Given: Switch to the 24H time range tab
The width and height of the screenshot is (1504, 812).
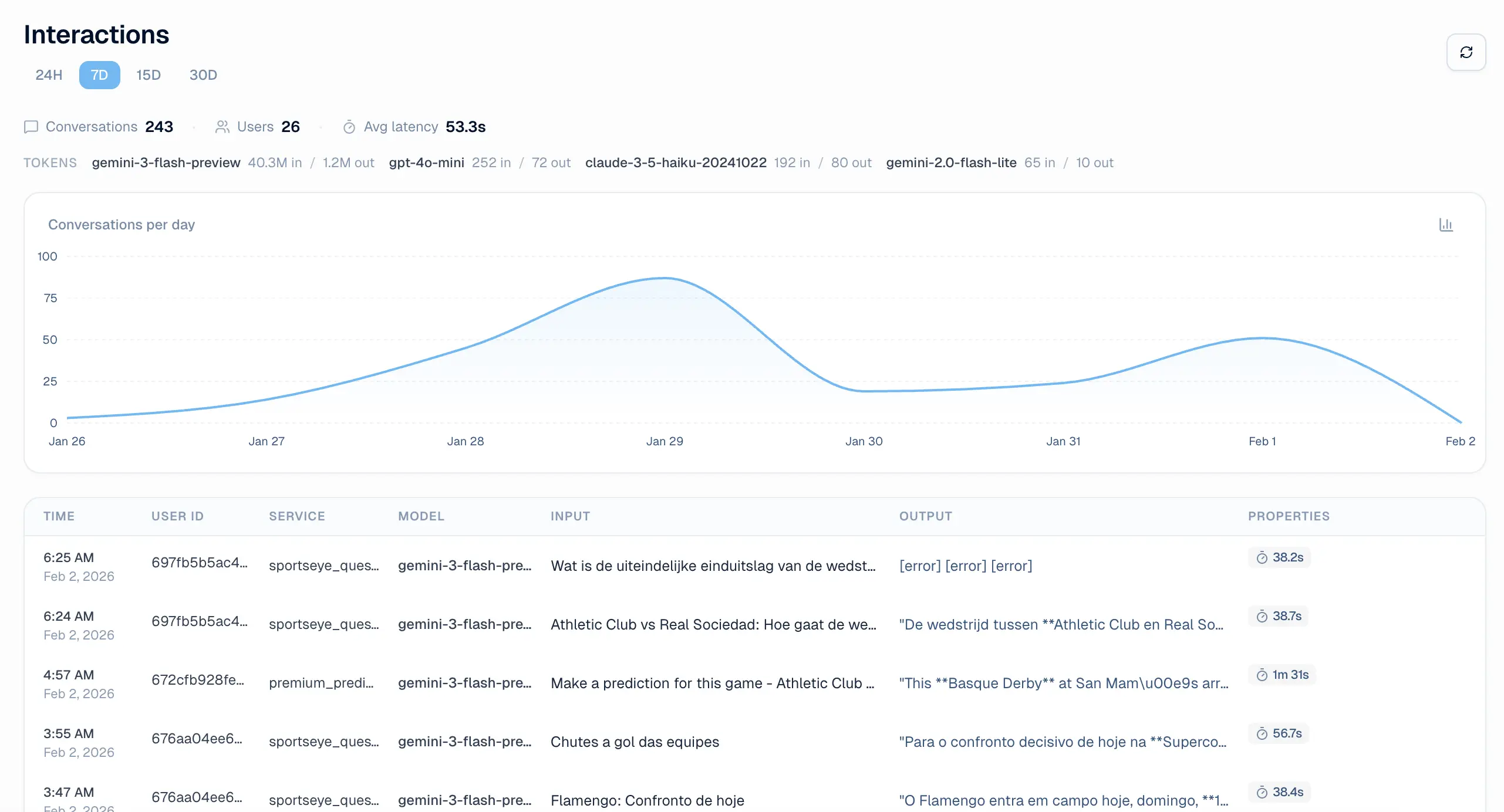Looking at the screenshot, I should (48, 75).
